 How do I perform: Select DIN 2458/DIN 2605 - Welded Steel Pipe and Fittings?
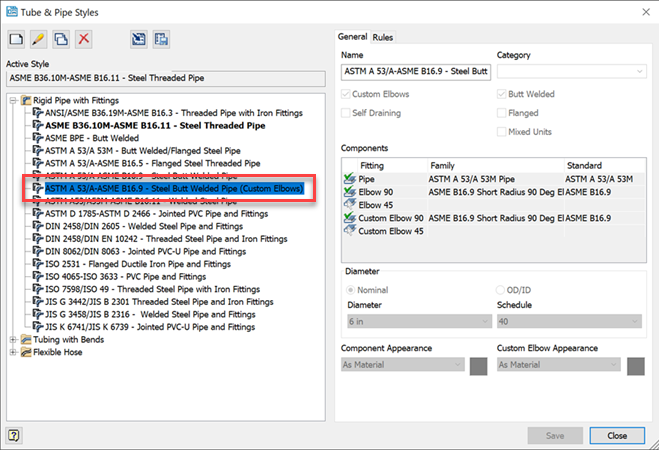point(144,226)
